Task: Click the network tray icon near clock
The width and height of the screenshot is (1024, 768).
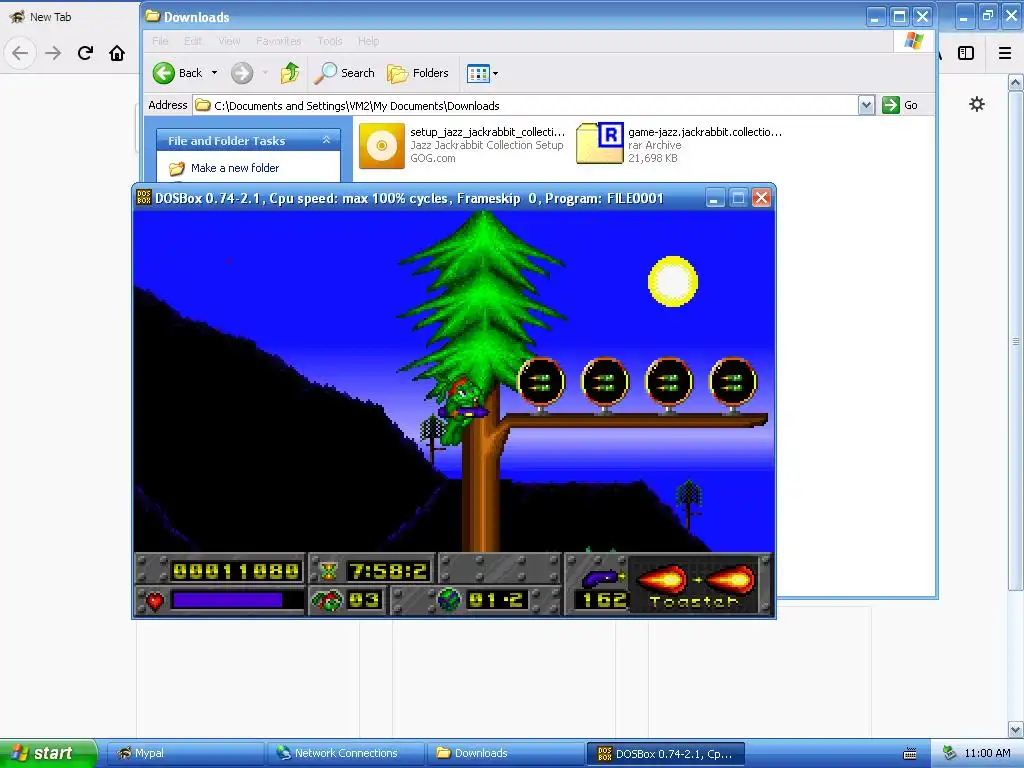Action: point(950,753)
